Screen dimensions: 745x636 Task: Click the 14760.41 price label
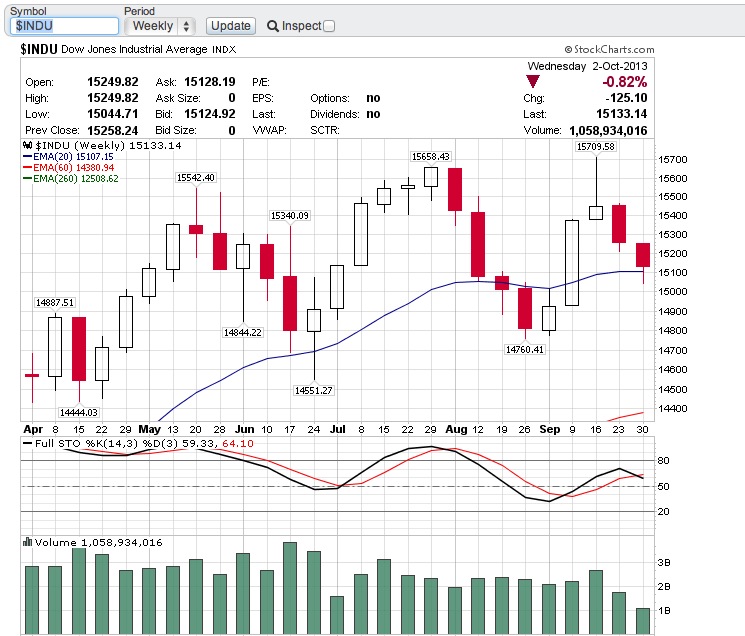(525, 350)
